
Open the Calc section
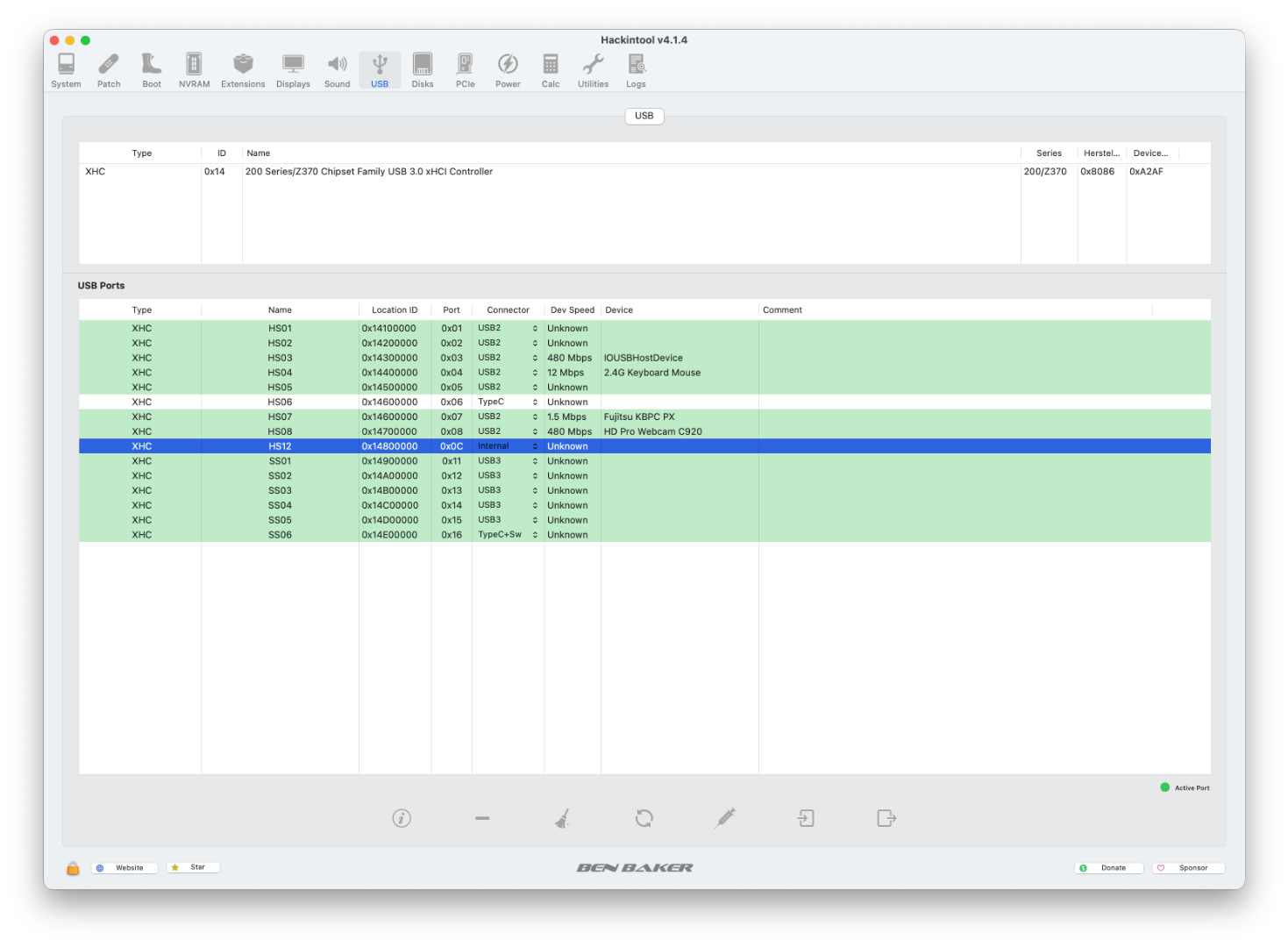551,70
